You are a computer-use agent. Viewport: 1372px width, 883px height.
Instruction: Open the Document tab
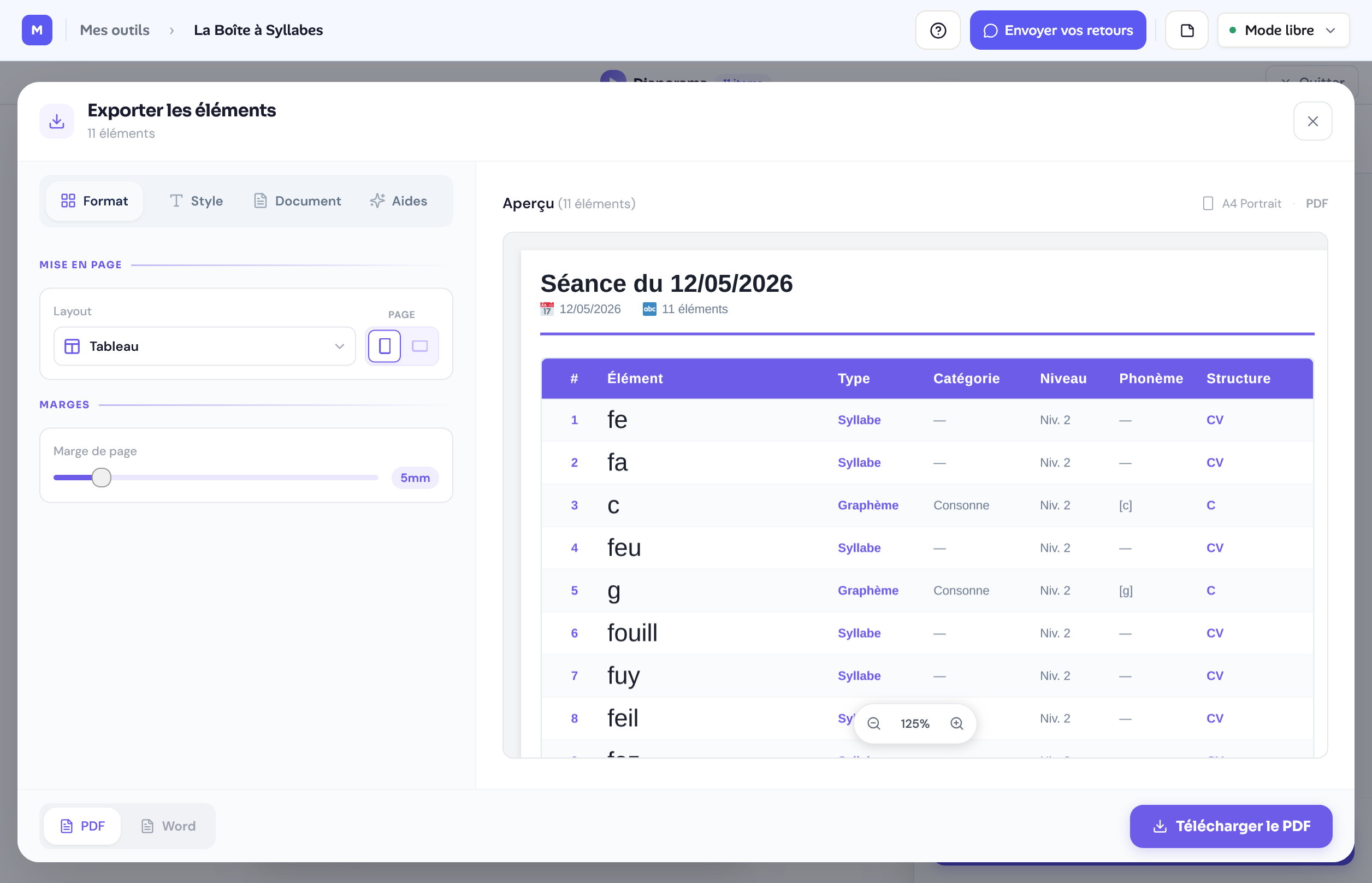pos(298,201)
